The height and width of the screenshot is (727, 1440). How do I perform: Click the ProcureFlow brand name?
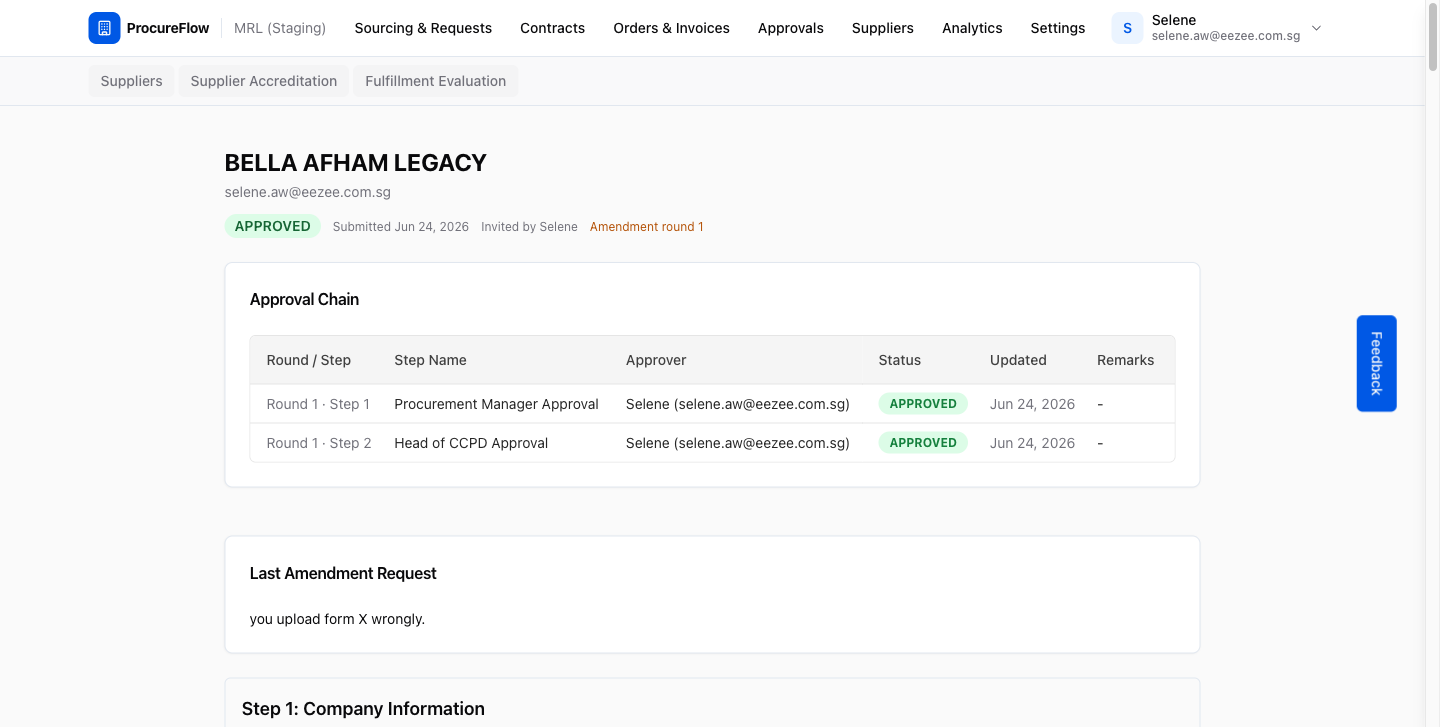(168, 28)
